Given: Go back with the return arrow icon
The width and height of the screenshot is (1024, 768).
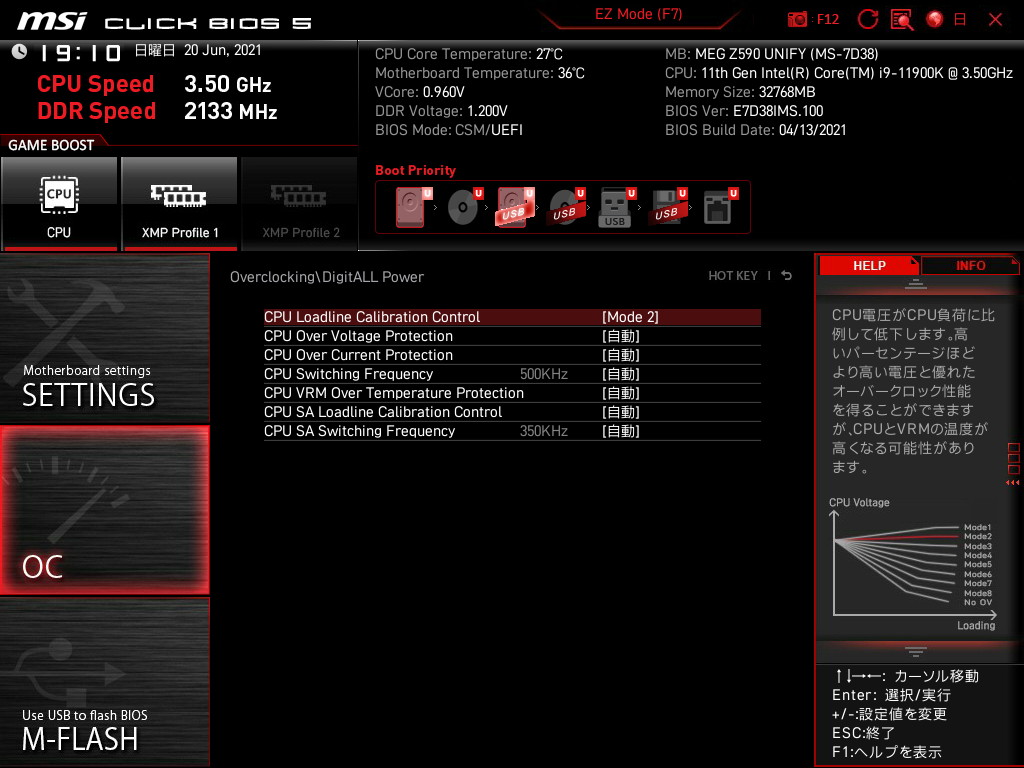Looking at the screenshot, I should (x=786, y=276).
